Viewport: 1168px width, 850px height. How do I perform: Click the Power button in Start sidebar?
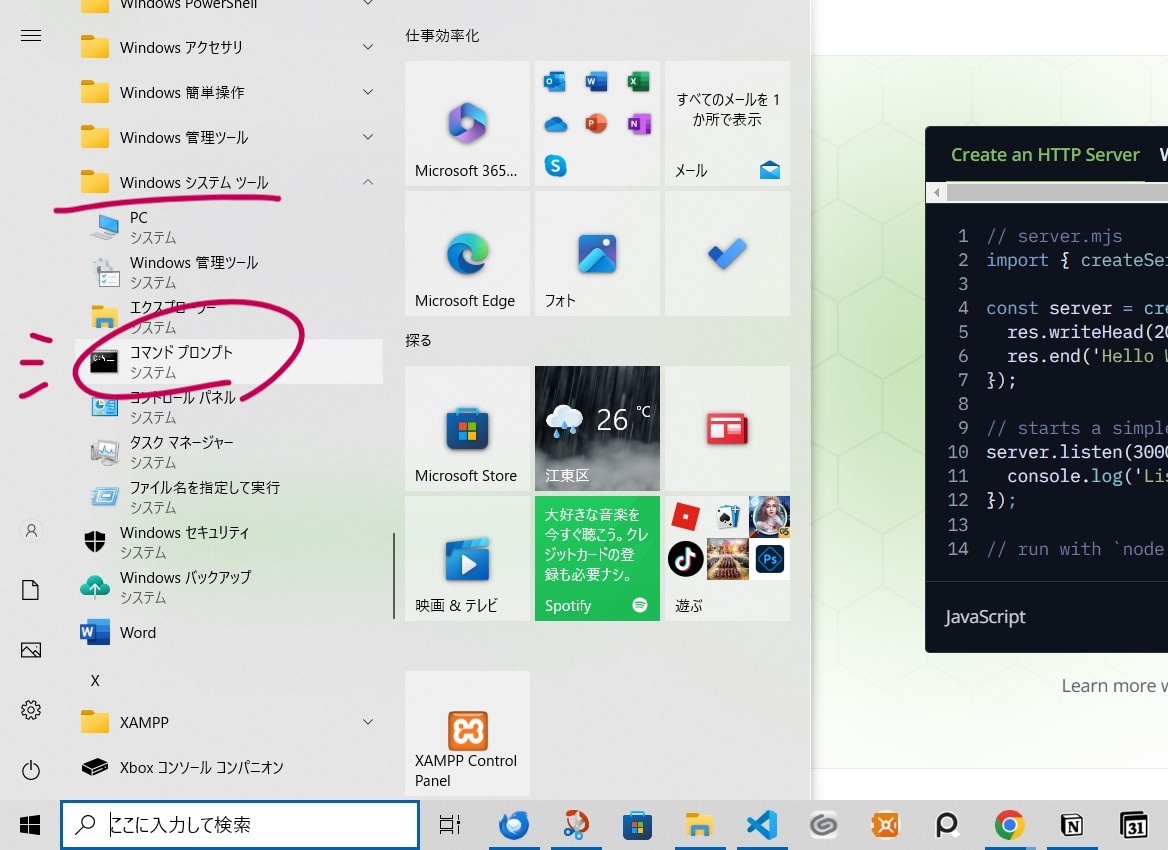31,770
